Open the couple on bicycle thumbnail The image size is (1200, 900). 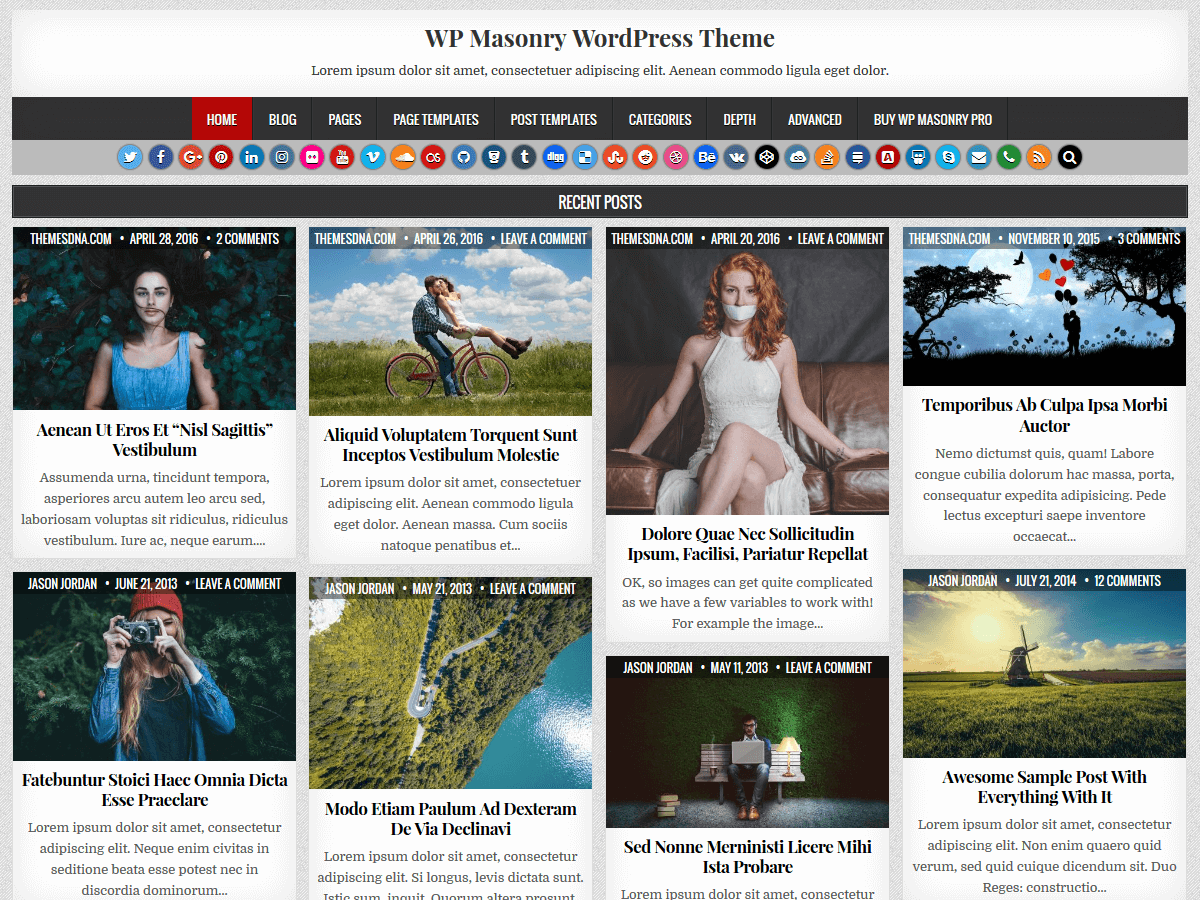coord(450,333)
